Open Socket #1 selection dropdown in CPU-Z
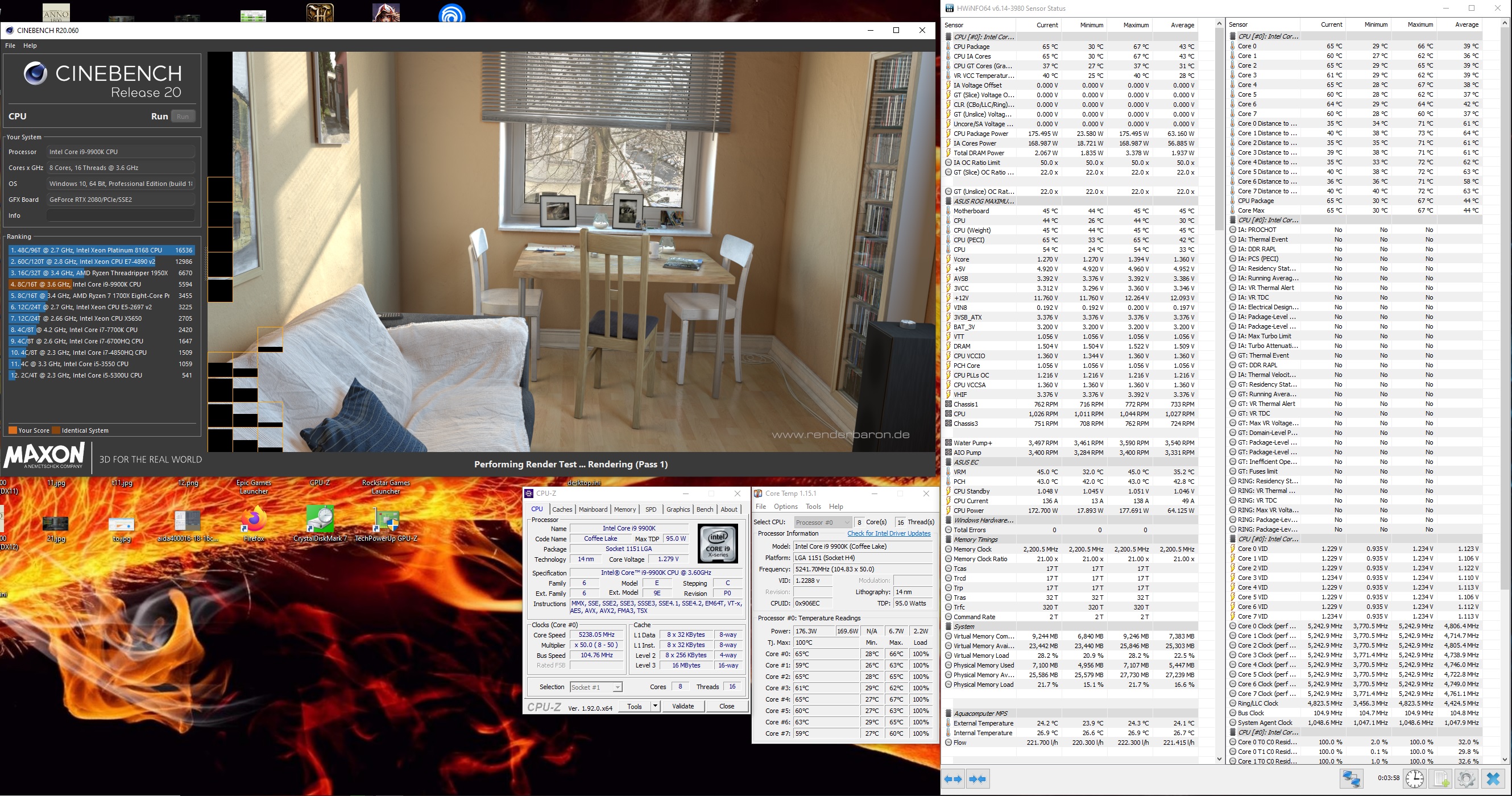The width and height of the screenshot is (1512, 796). (x=595, y=687)
